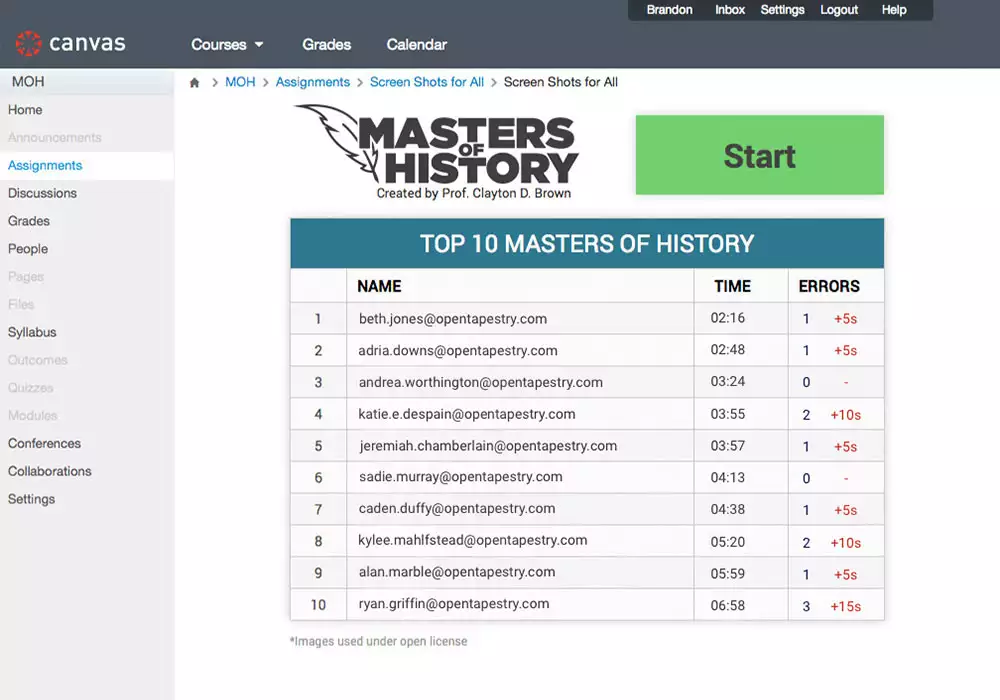Open Grades in the top navigation
1000x700 pixels.
click(327, 45)
